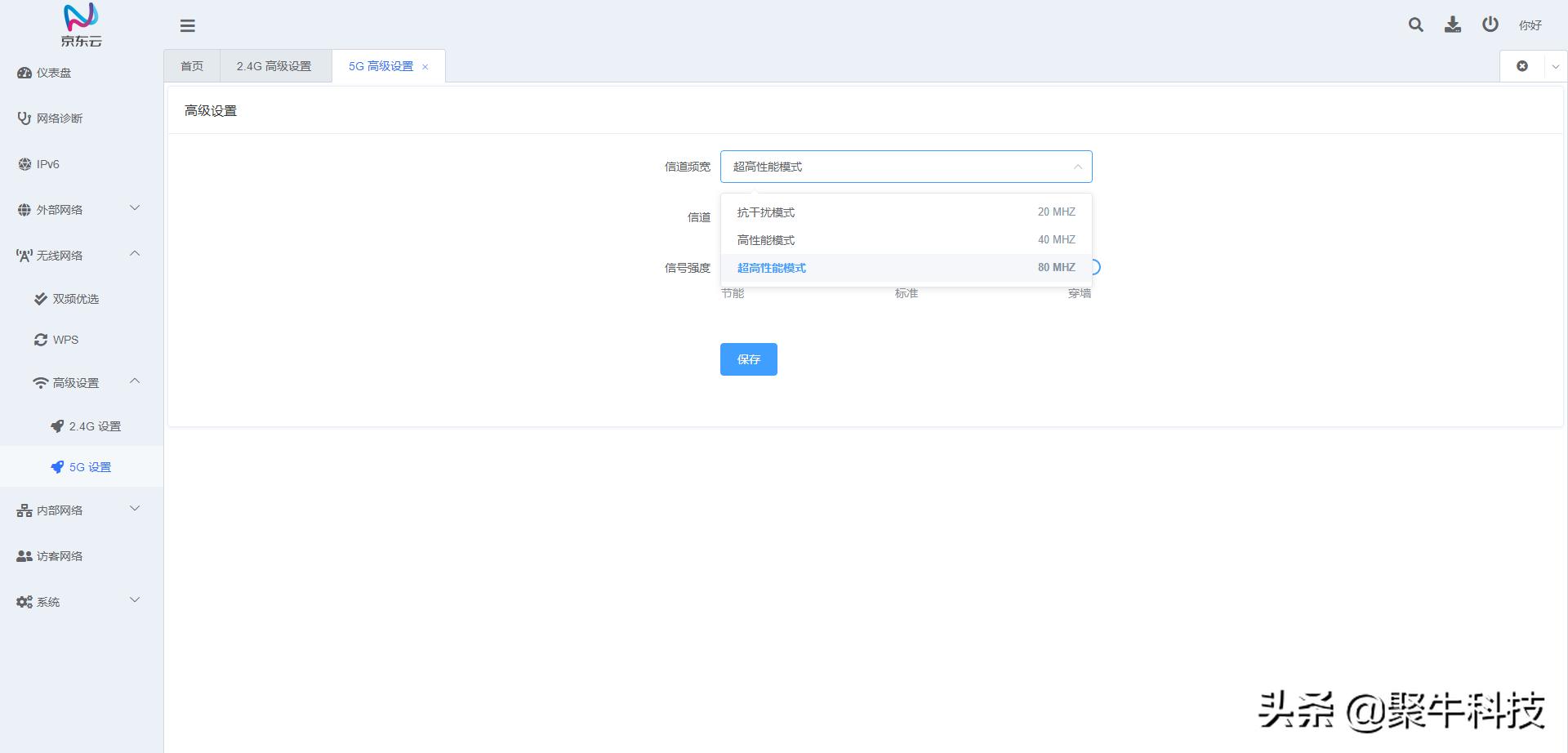Viewport: 1568px width, 753px height.
Task: Click the stethoscope icon for 网络诊断
Action: pos(24,118)
